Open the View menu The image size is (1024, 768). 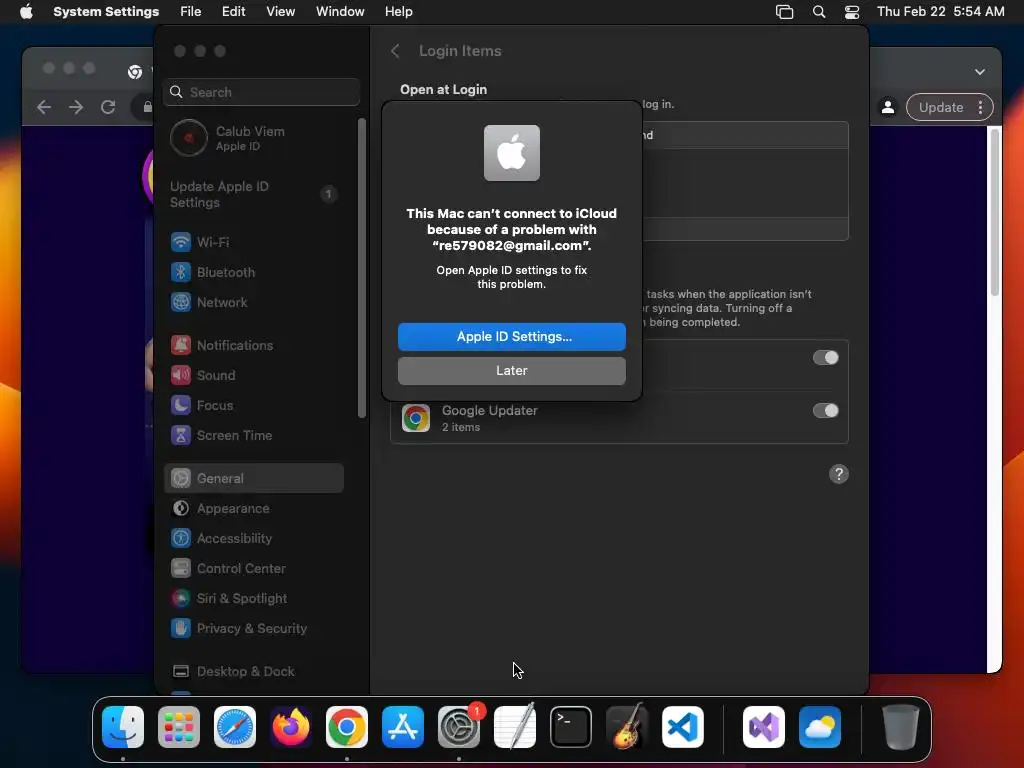(280, 12)
